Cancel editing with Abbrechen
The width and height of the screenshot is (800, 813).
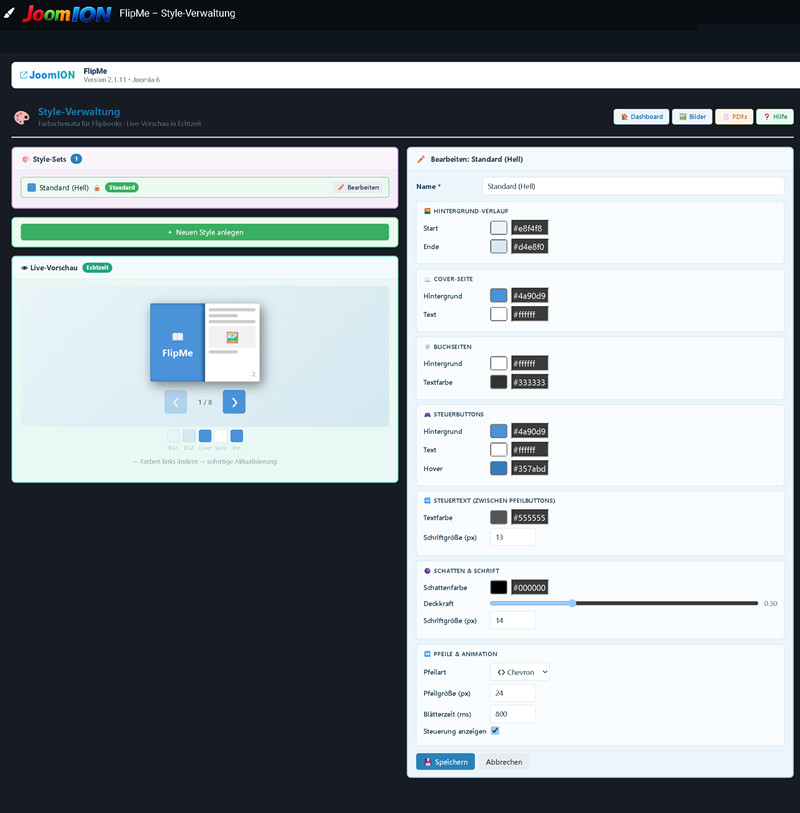(504, 762)
